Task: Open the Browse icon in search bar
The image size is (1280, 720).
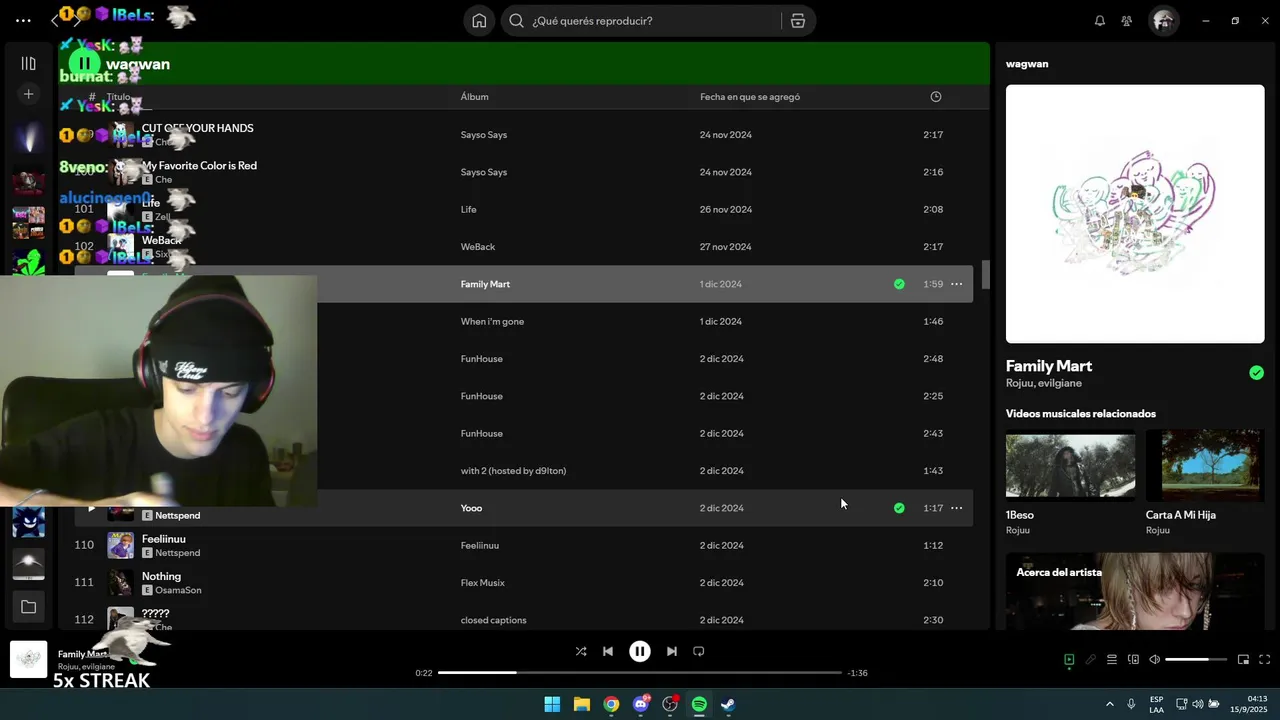Action: [x=797, y=21]
